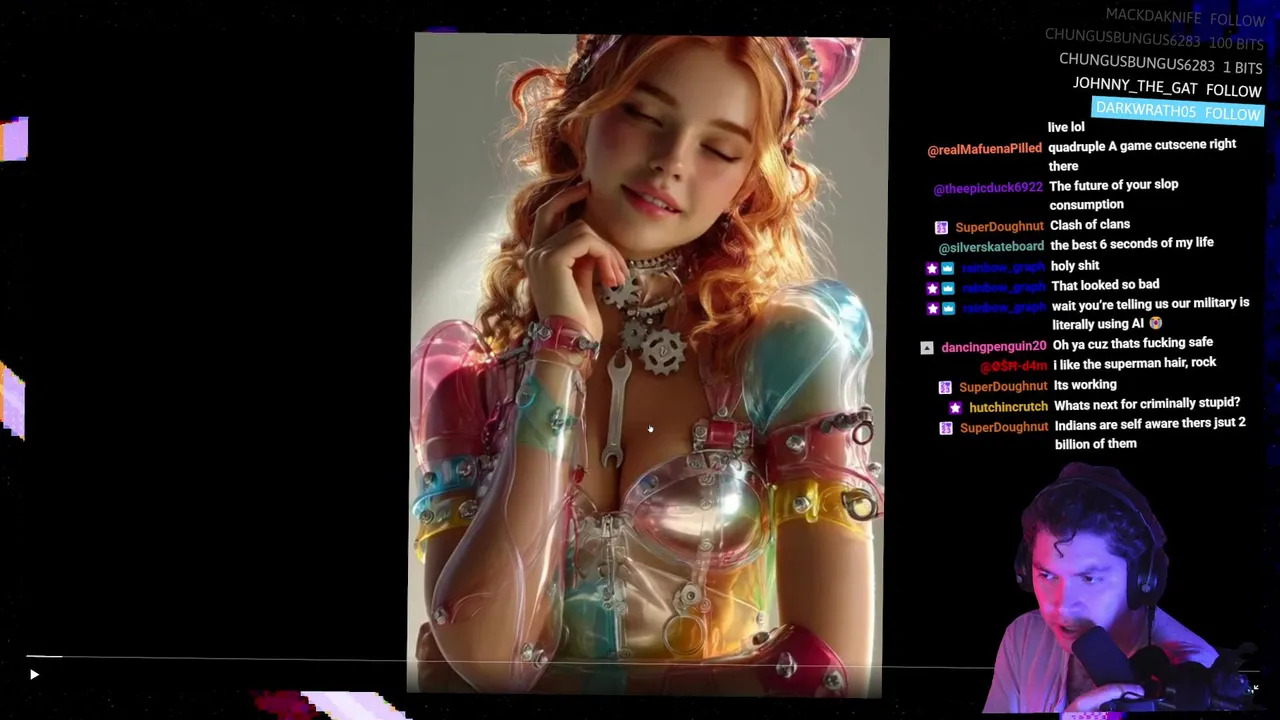Click the play button on the video
The image size is (1280, 720).
pyautogui.click(x=34, y=675)
